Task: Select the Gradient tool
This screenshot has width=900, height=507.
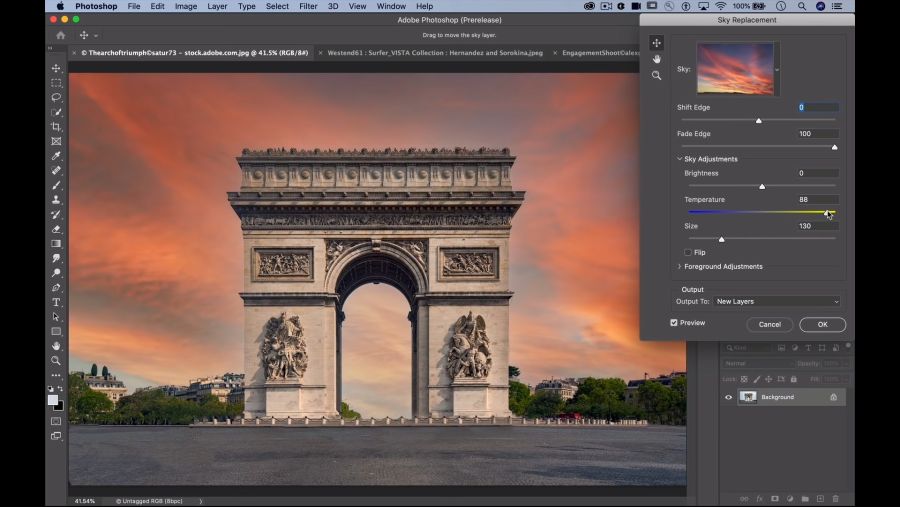Action: click(56, 243)
